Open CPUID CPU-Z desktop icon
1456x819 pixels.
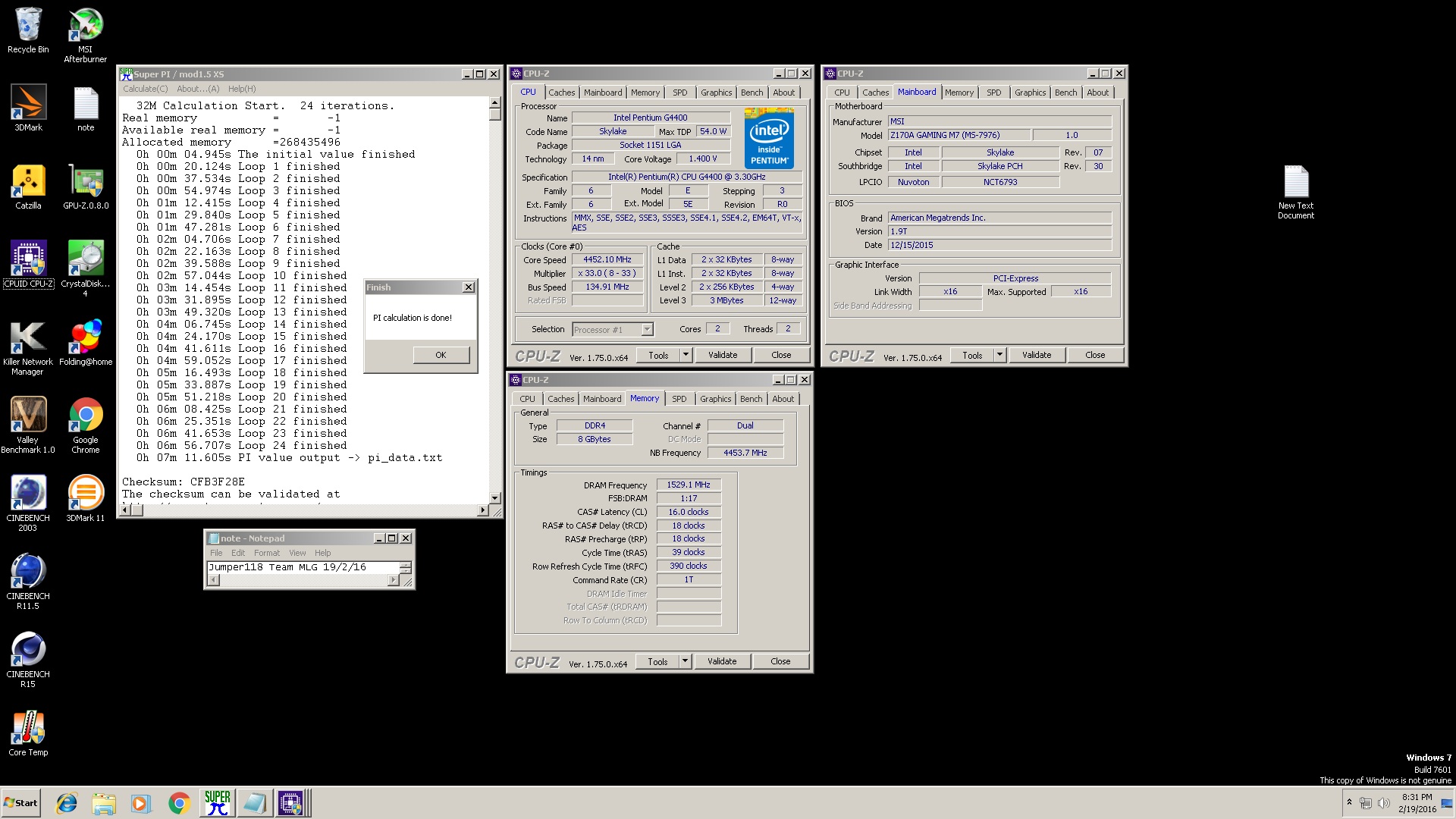28,264
